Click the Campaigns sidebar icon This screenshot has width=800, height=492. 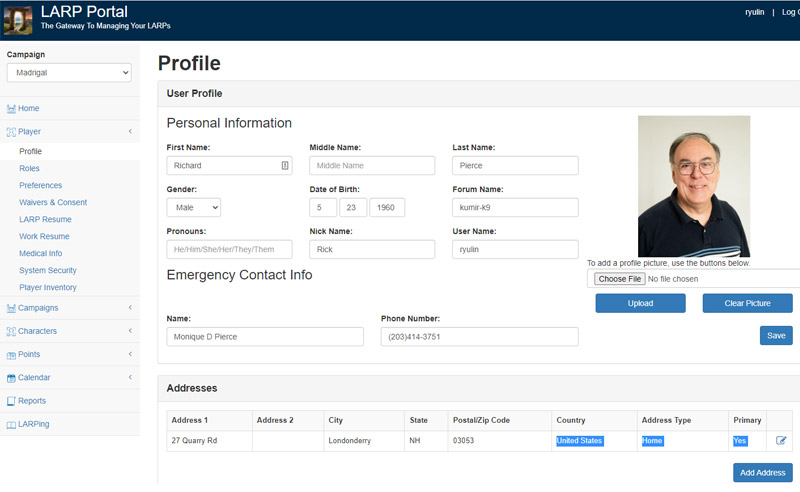pyautogui.click(x=11, y=308)
